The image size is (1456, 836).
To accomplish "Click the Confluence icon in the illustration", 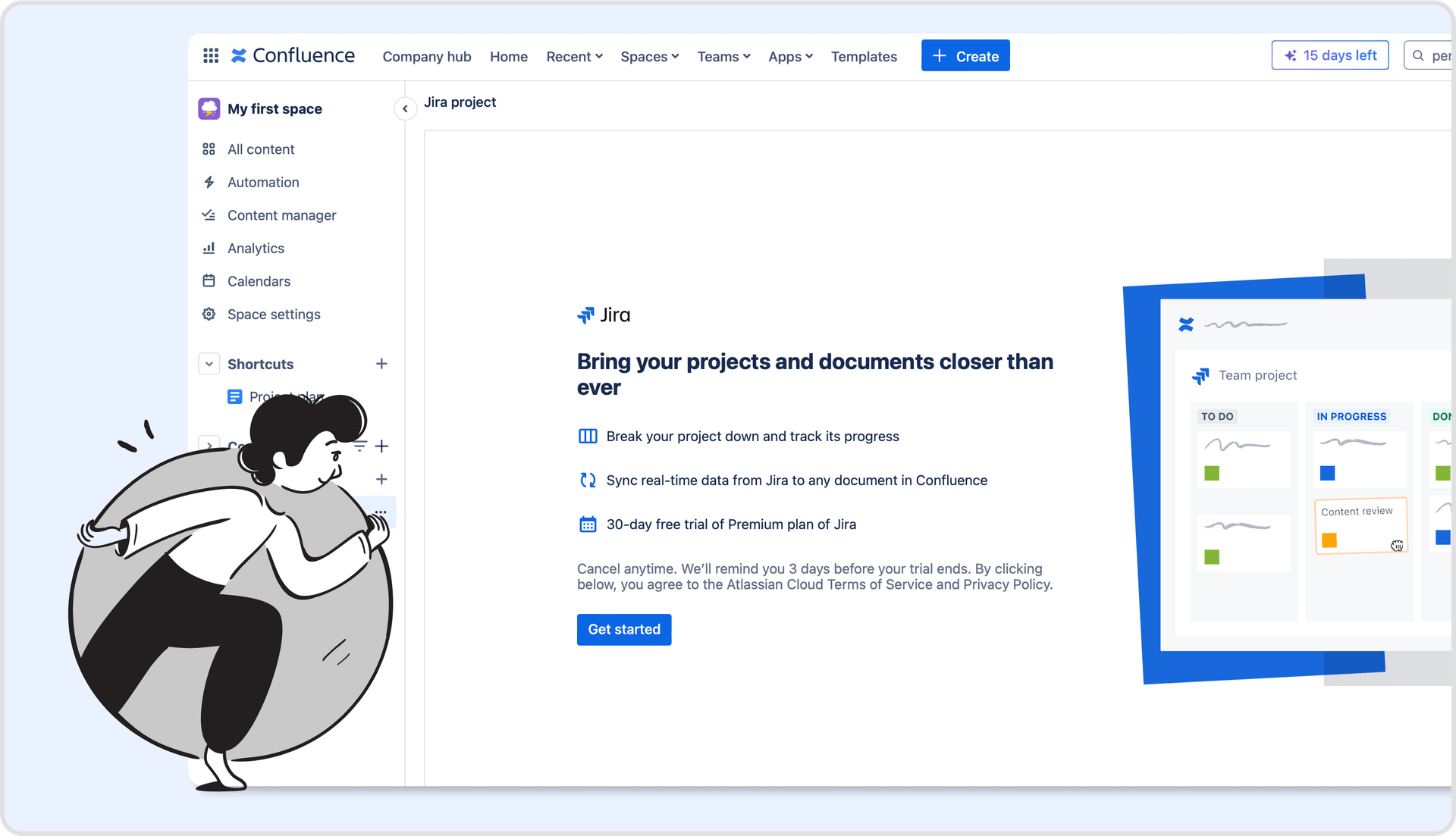I will pos(1186,325).
